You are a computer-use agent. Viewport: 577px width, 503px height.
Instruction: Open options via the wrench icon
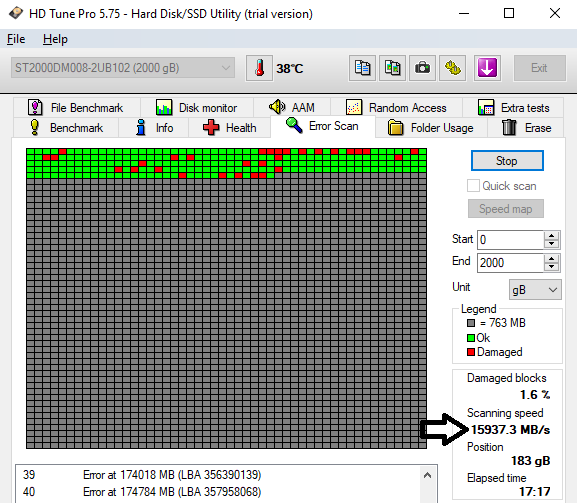[453, 68]
